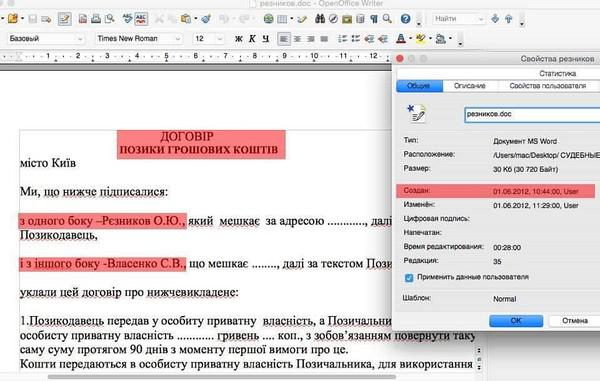
Task: Find previous with up arrow icon
Action: pyautogui.click(x=509, y=18)
